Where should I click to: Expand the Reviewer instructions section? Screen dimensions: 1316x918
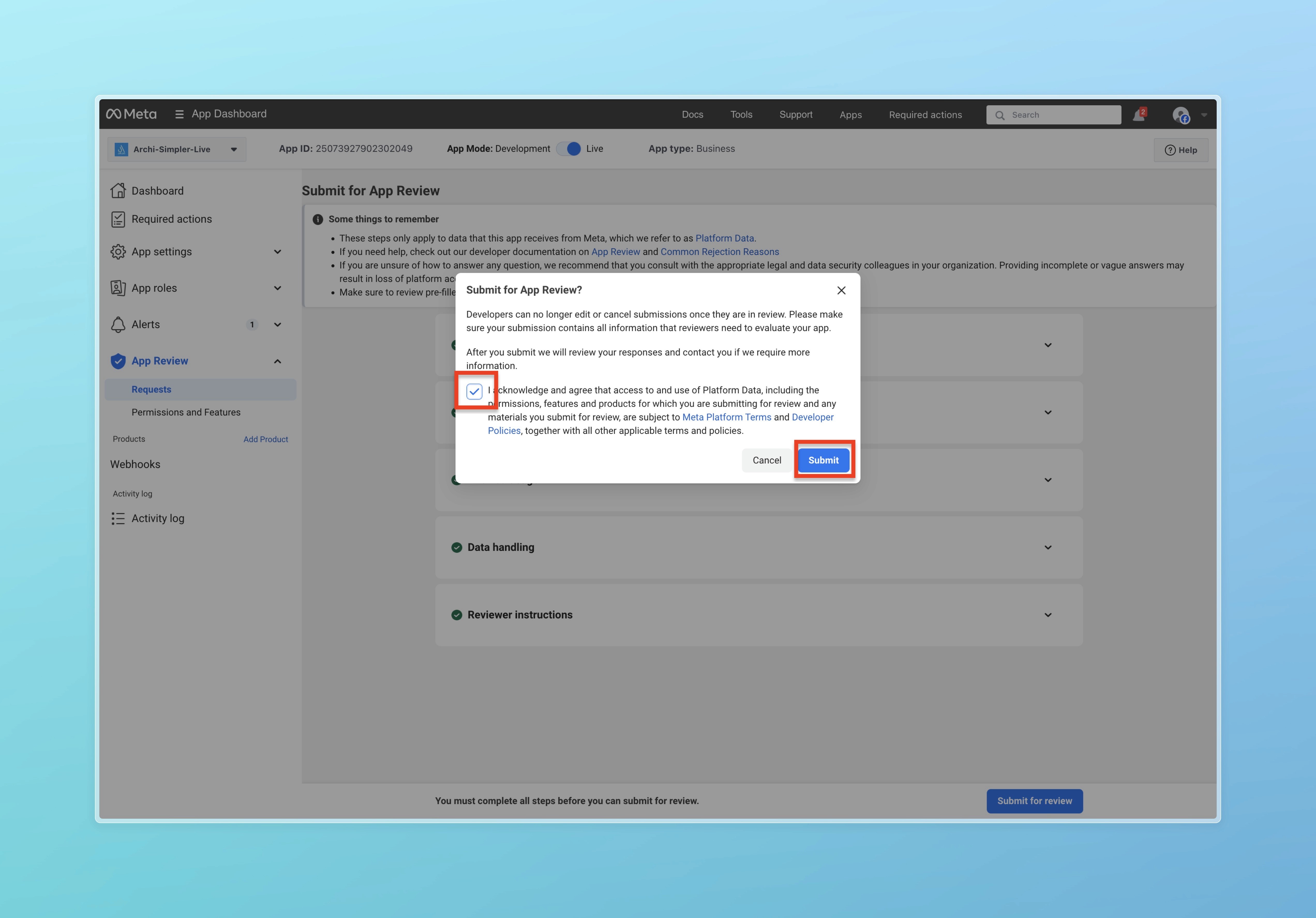1048,615
